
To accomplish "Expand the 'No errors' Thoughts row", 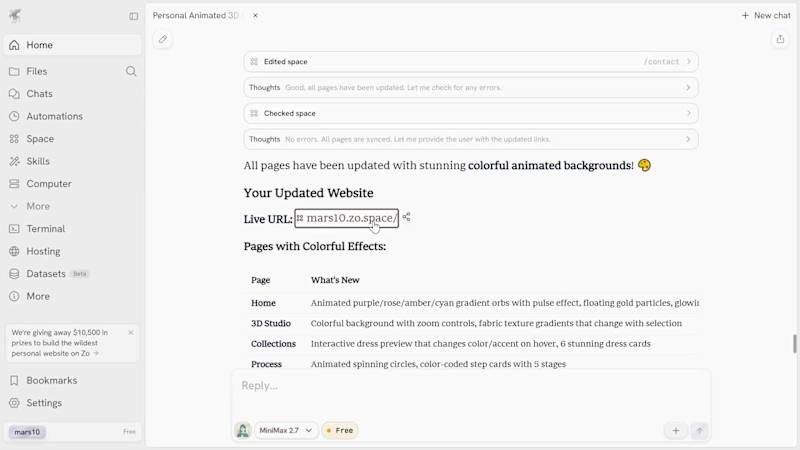I will pos(471,139).
